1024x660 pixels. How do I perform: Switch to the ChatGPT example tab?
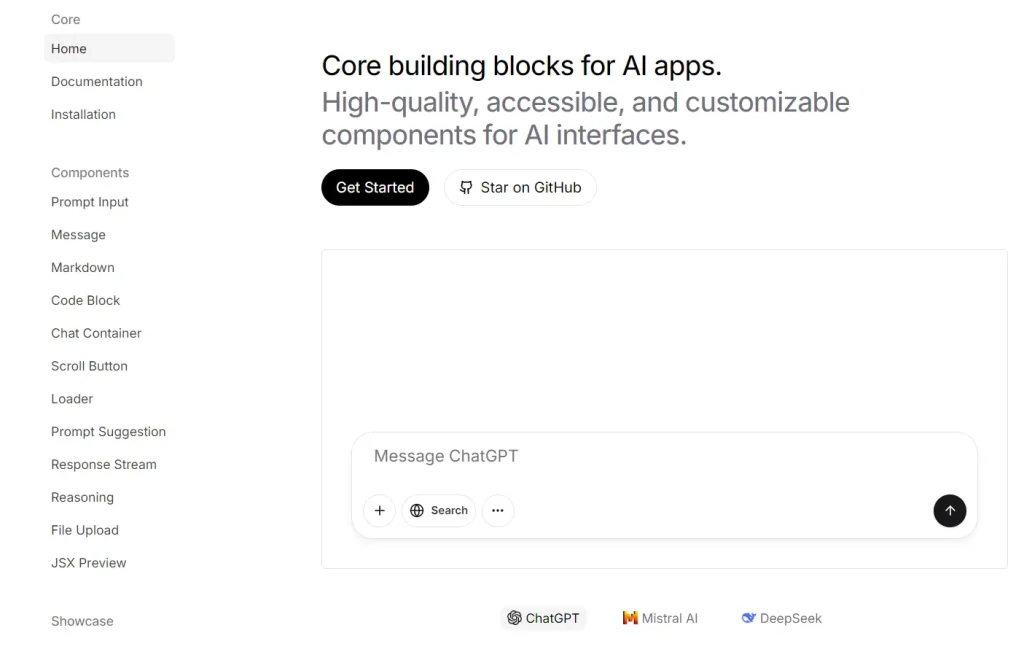pyautogui.click(x=543, y=618)
